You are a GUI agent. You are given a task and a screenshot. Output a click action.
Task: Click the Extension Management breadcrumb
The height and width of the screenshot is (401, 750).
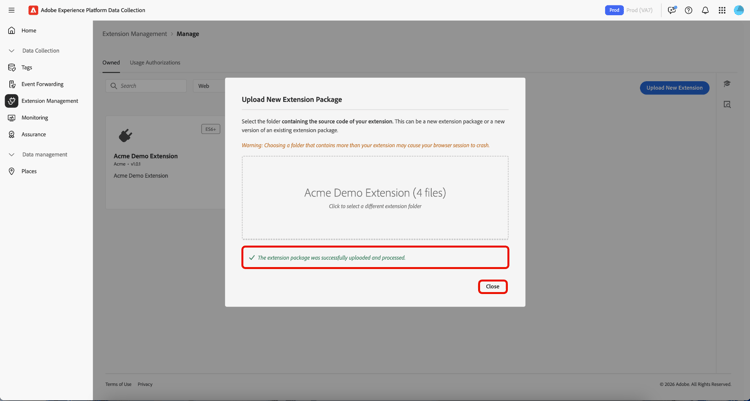[x=134, y=34]
